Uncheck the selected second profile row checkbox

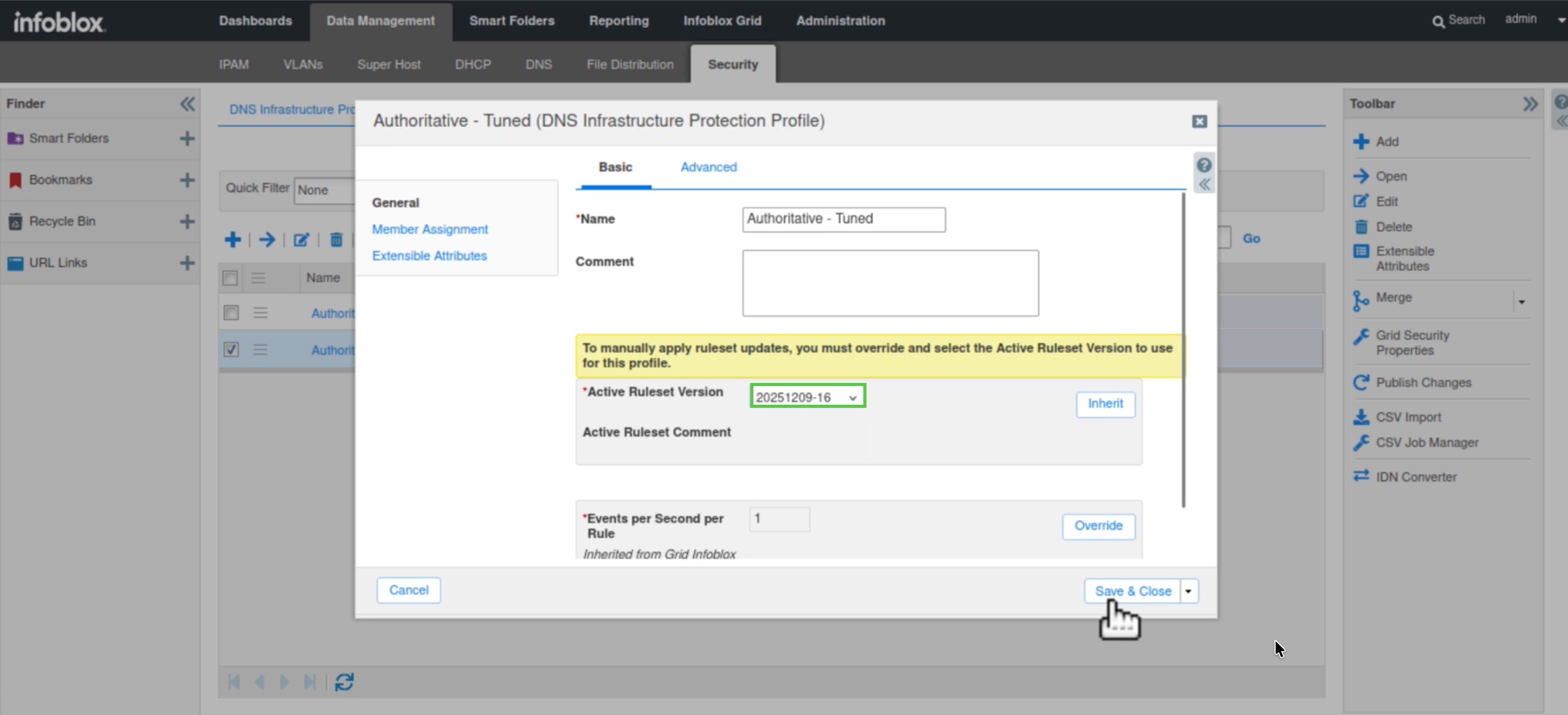point(231,350)
